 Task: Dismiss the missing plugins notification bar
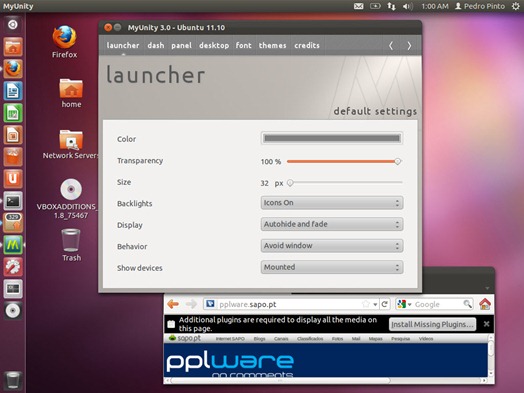pyautogui.click(x=486, y=324)
